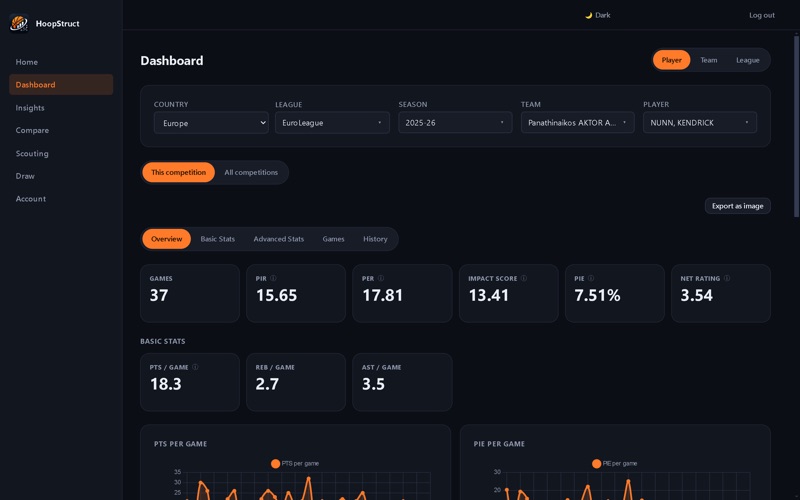Image resolution: width=800 pixels, height=500 pixels.
Task: Toggle the Dark theme label
Action: coord(603,15)
